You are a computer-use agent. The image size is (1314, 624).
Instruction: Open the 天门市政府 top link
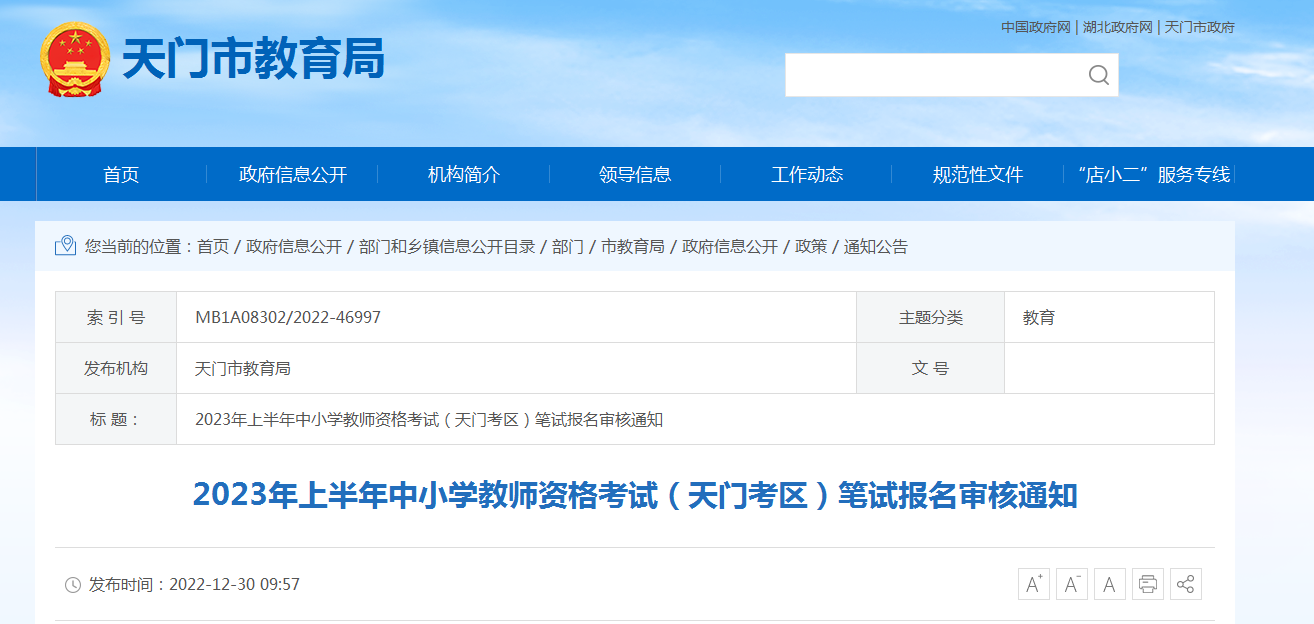pos(1199,28)
